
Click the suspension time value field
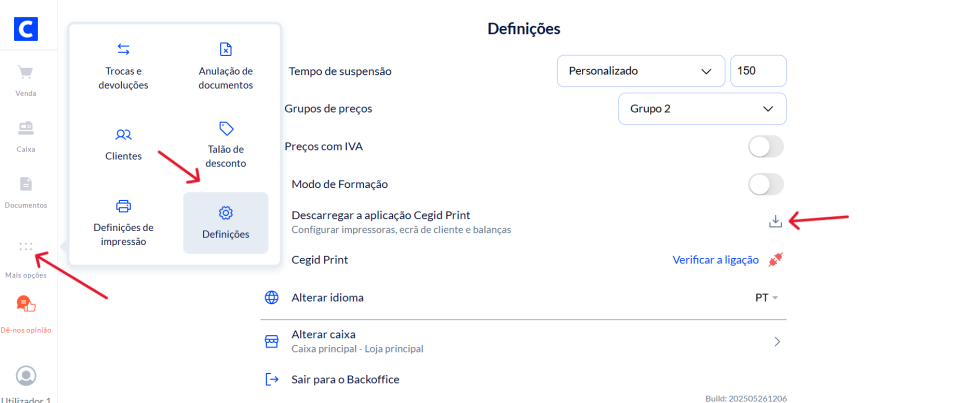pos(758,71)
